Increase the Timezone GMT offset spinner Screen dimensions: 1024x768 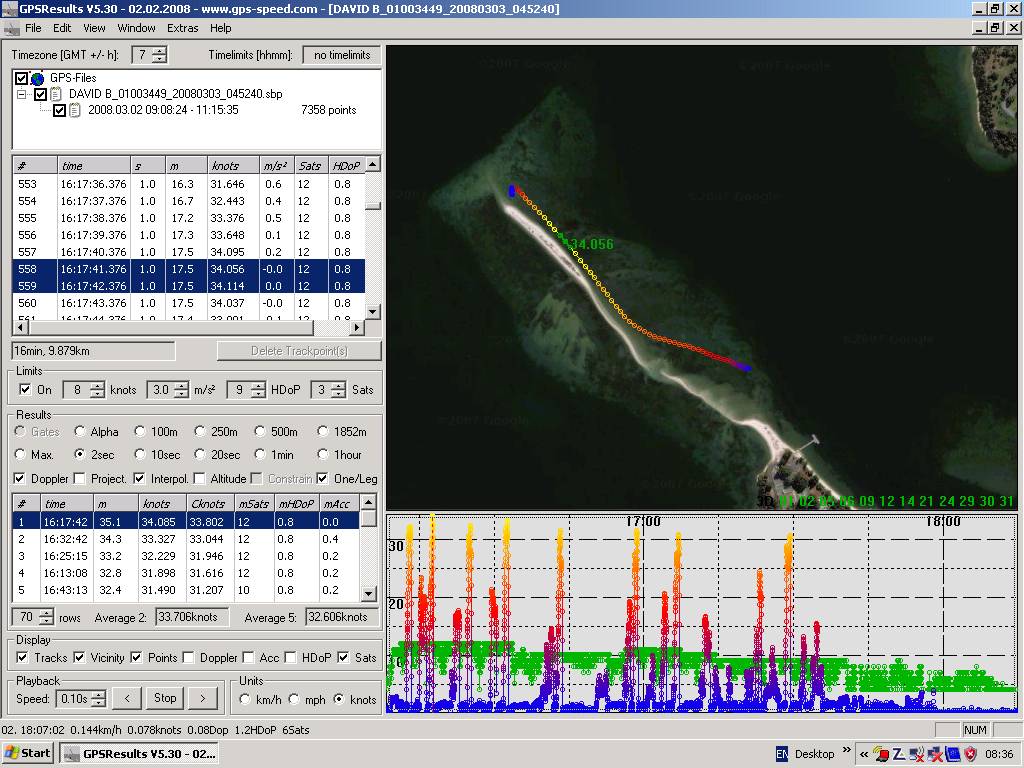click(x=160, y=51)
